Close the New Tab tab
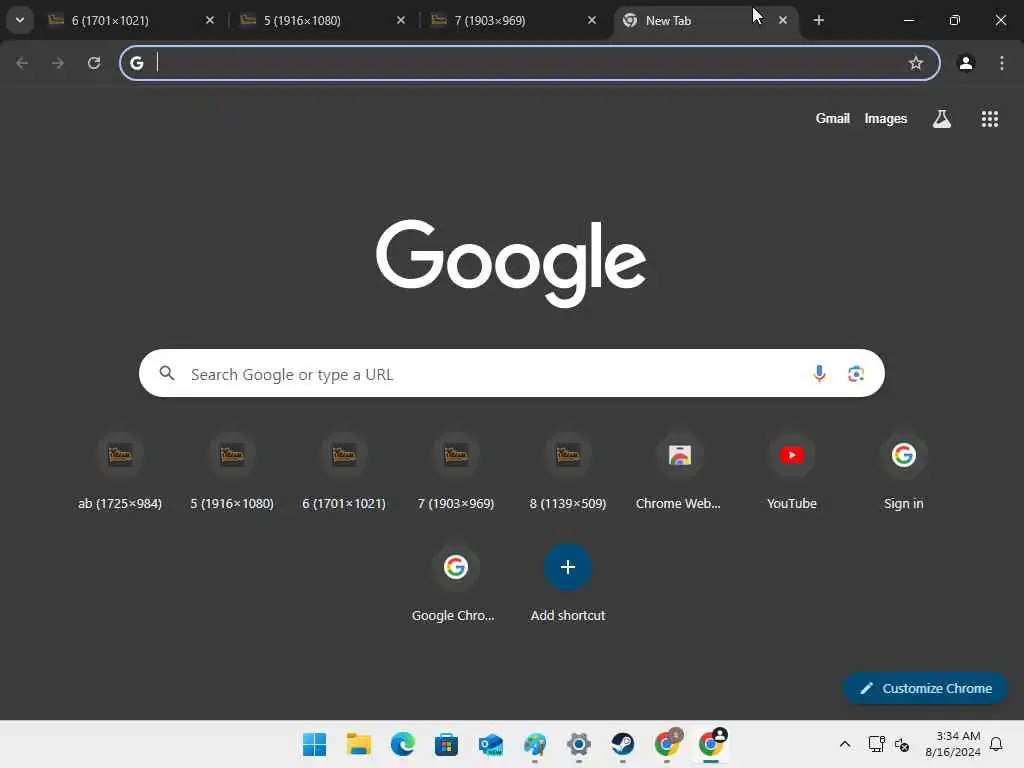The width and height of the screenshot is (1024, 768). point(782,20)
